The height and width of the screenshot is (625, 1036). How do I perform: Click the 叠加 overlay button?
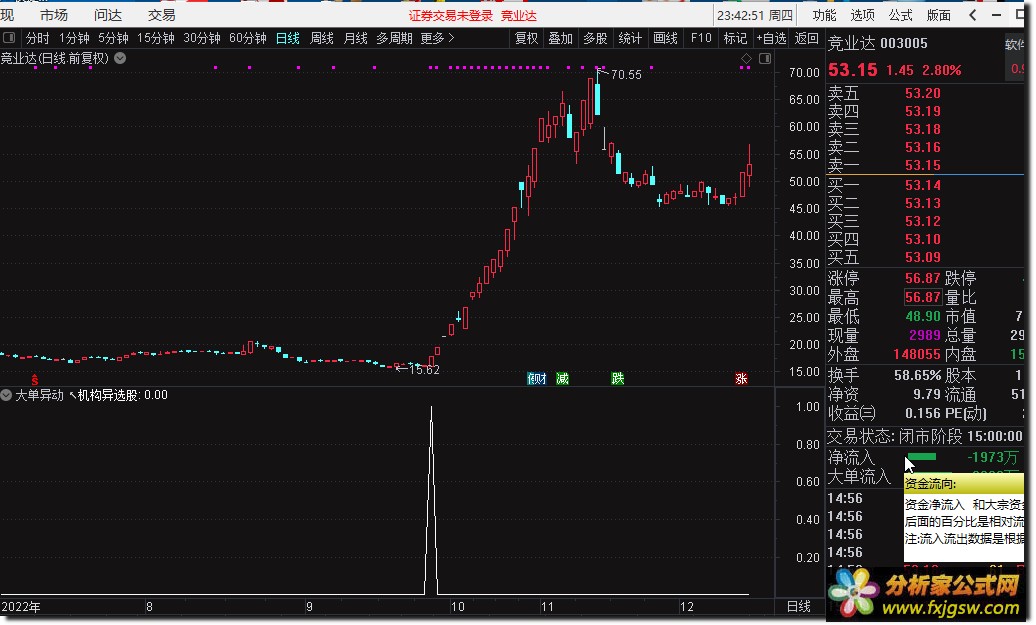click(x=560, y=38)
